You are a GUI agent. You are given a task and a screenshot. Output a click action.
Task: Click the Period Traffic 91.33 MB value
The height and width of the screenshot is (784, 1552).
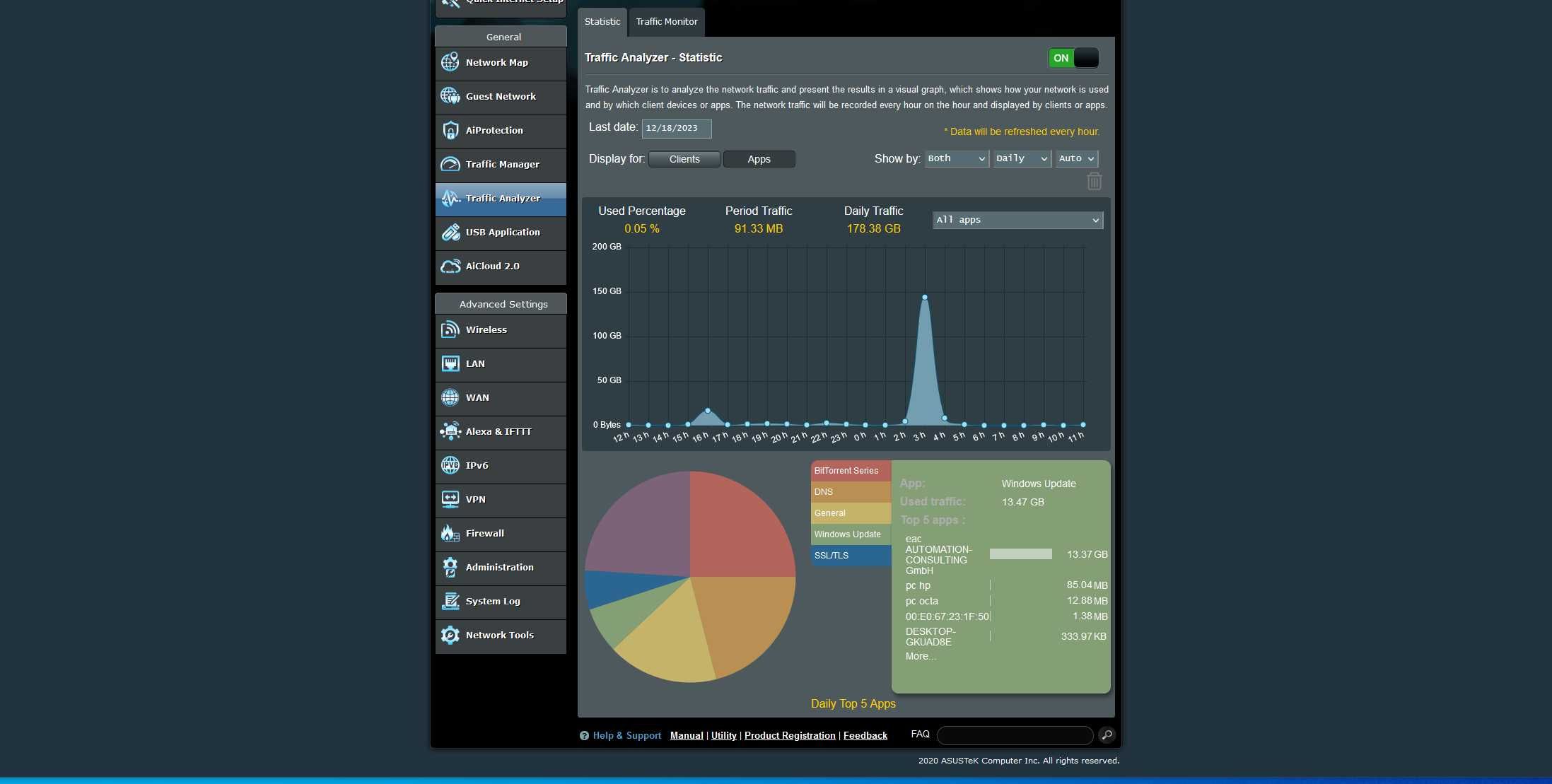point(758,229)
